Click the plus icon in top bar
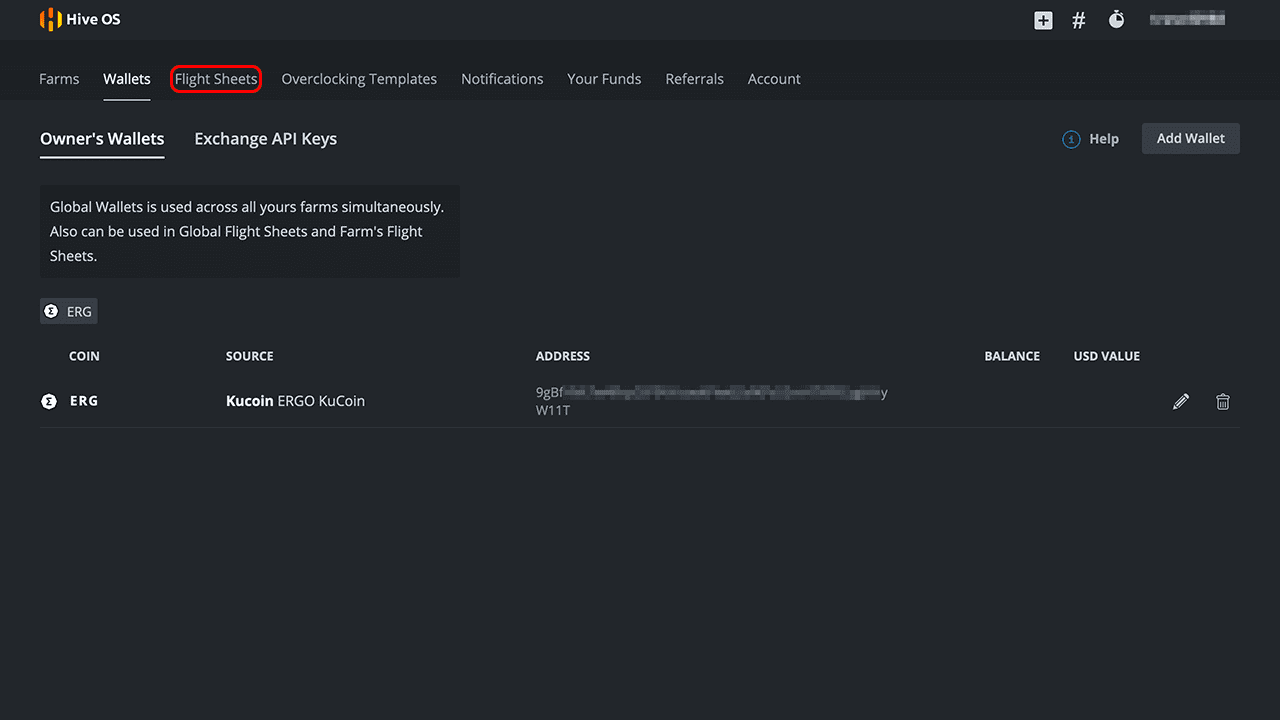The image size is (1280, 720). point(1043,20)
